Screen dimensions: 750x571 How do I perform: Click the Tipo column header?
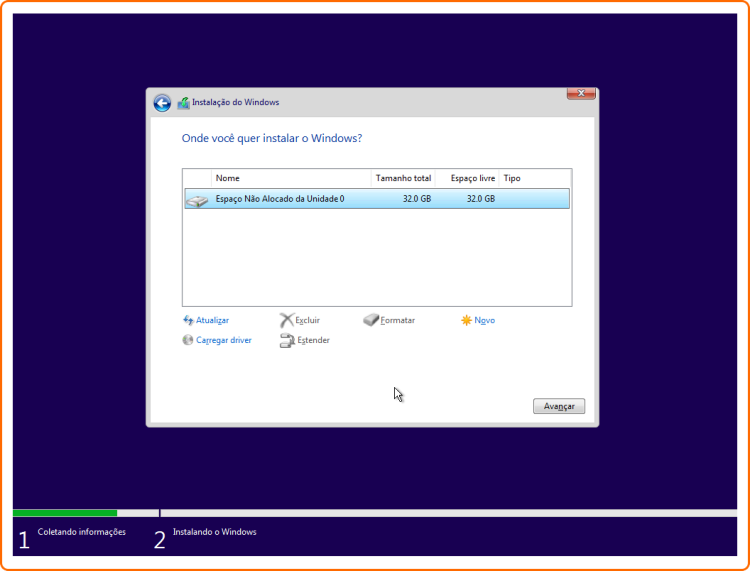[x=535, y=178]
